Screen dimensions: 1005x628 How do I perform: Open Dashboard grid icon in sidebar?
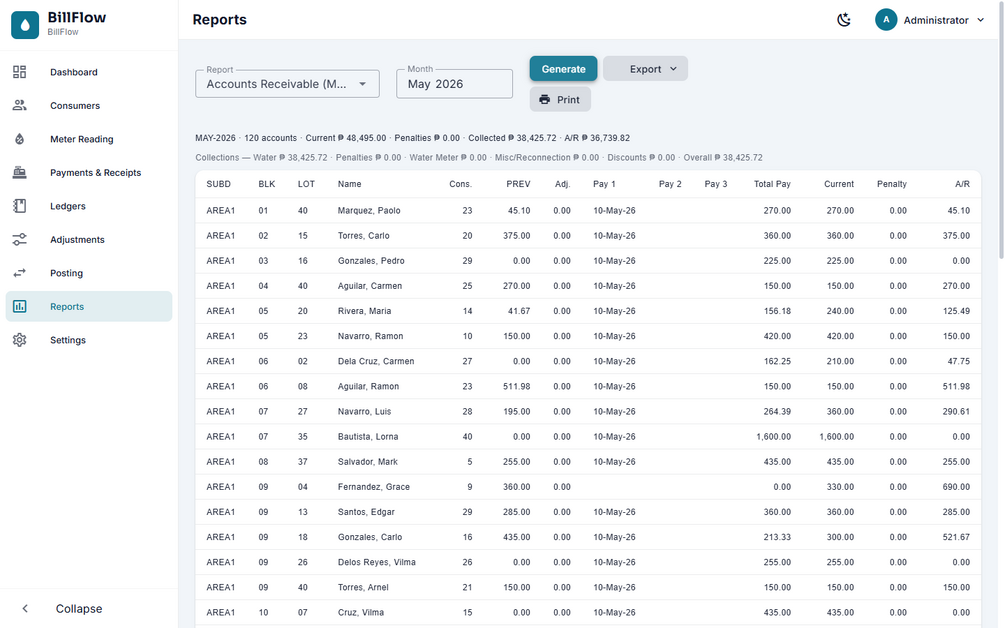20,72
